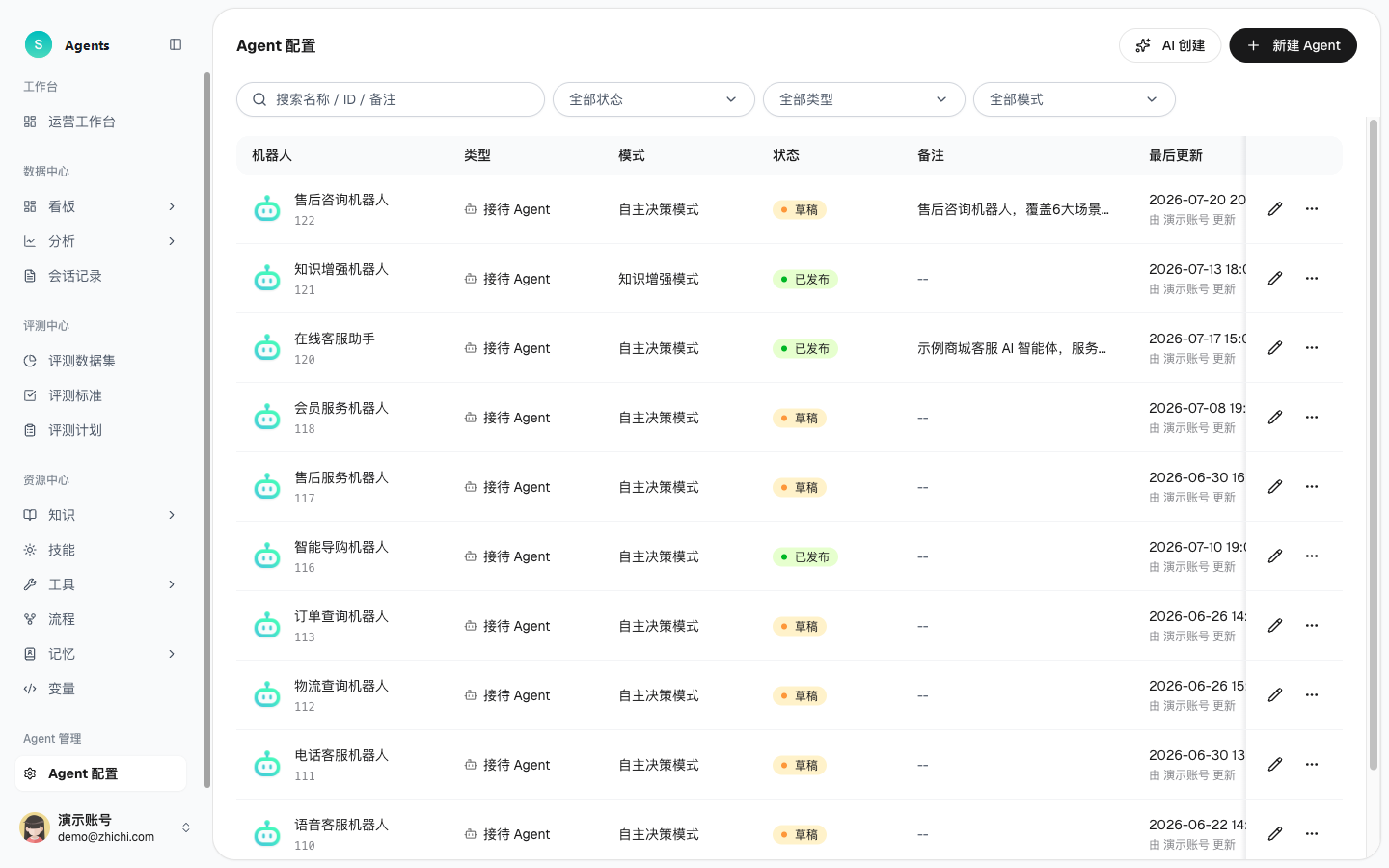1389x868 pixels.
Task: Click the green S workspace logo
Action: click(x=38, y=44)
